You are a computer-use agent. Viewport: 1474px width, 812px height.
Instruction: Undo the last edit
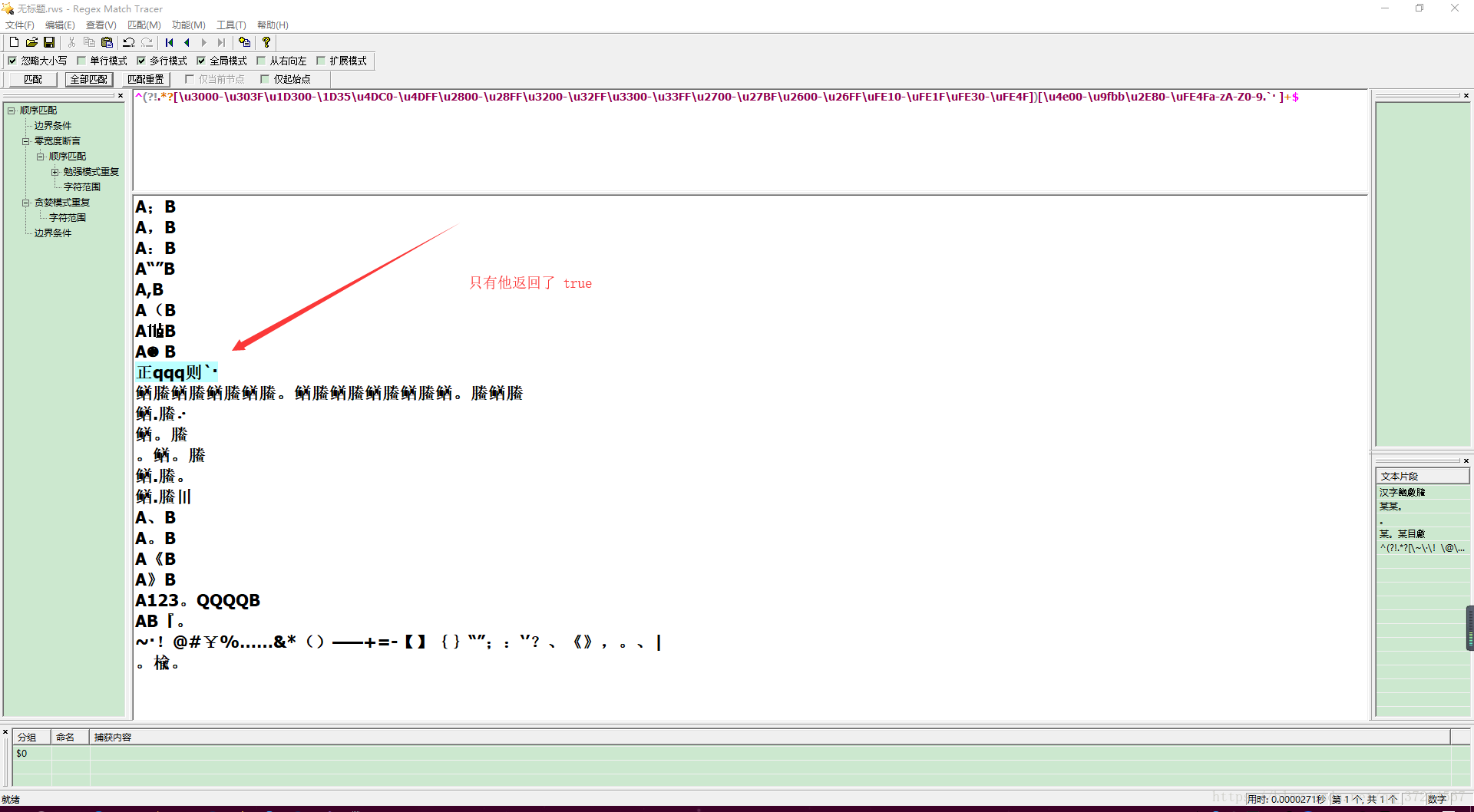129,42
